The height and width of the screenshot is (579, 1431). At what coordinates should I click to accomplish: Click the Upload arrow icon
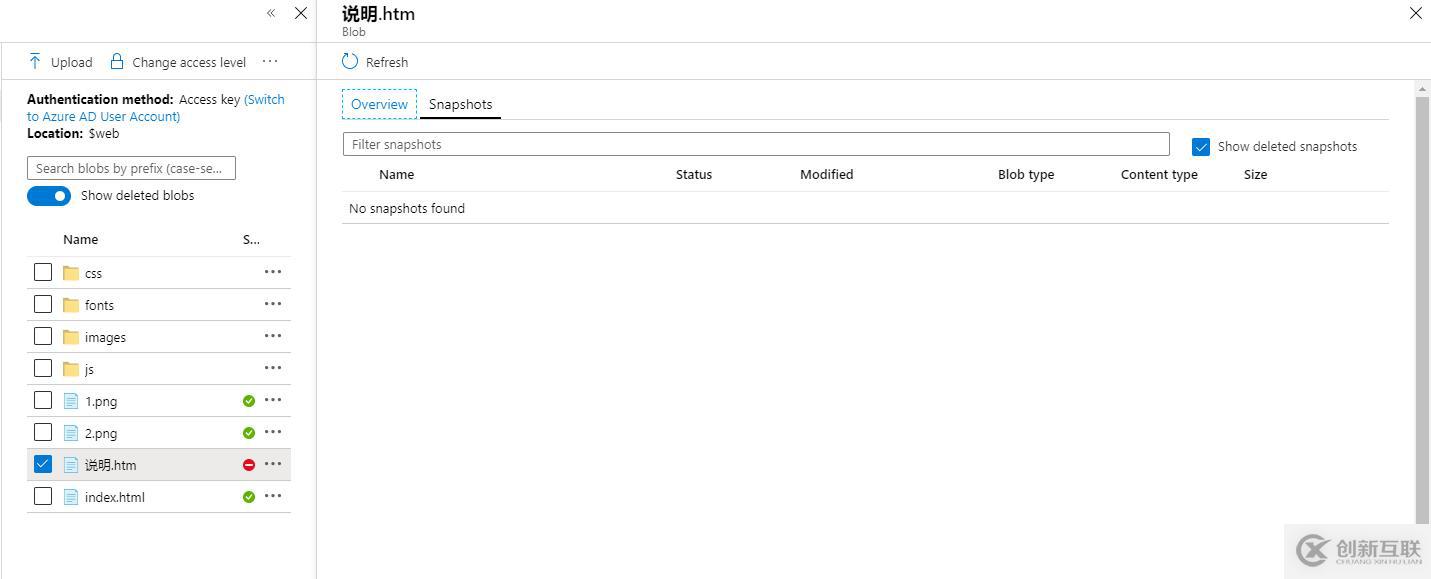35,62
